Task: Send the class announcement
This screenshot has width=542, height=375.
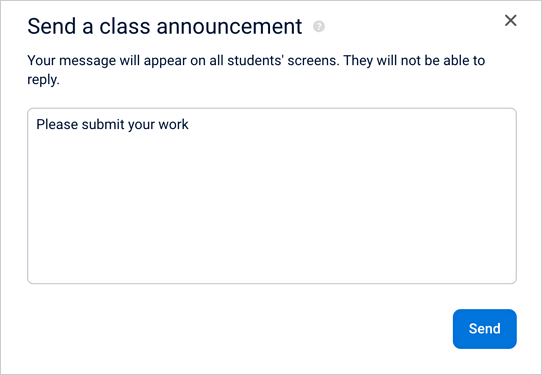Action: (485, 329)
